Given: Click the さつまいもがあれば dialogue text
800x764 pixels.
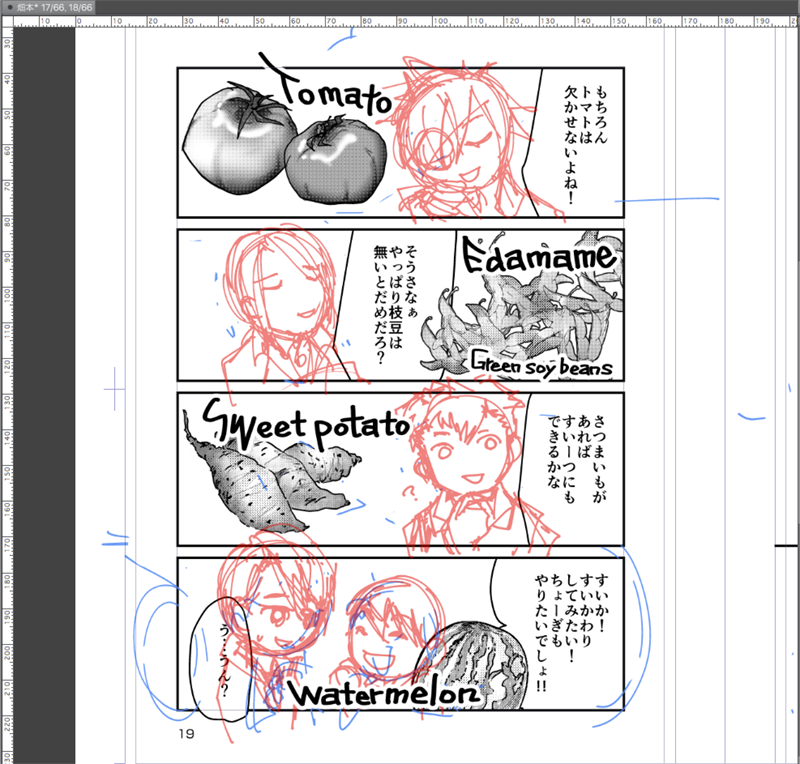Looking at the screenshot, I should (578, 458).
